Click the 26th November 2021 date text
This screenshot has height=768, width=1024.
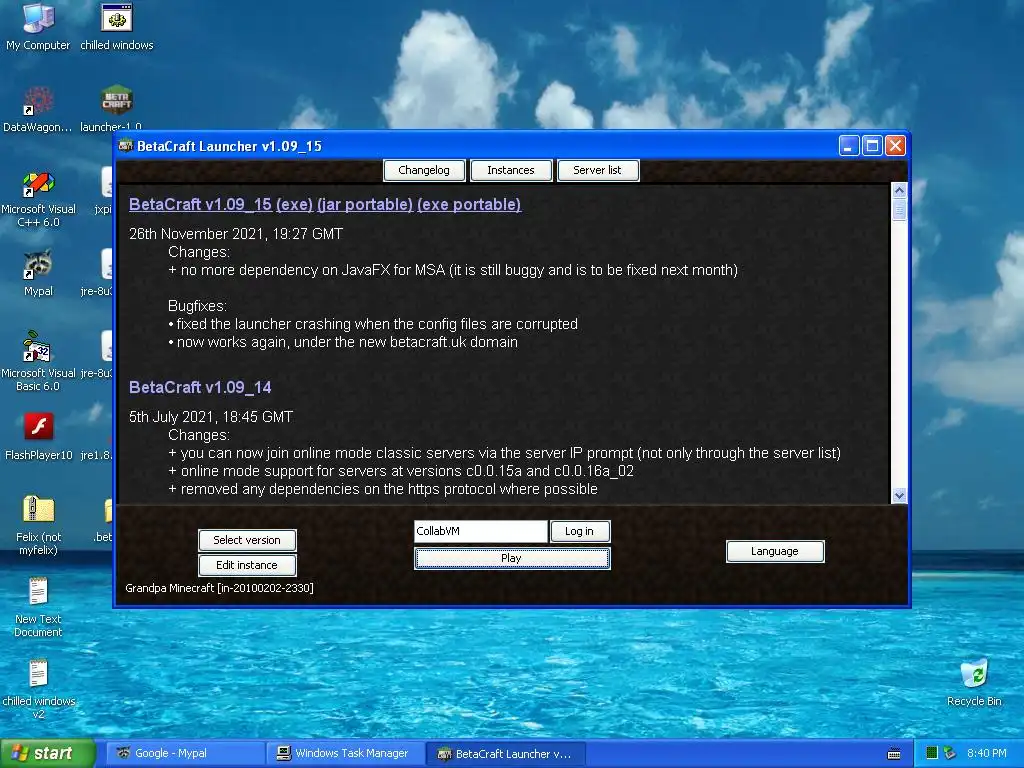point(236,234)
